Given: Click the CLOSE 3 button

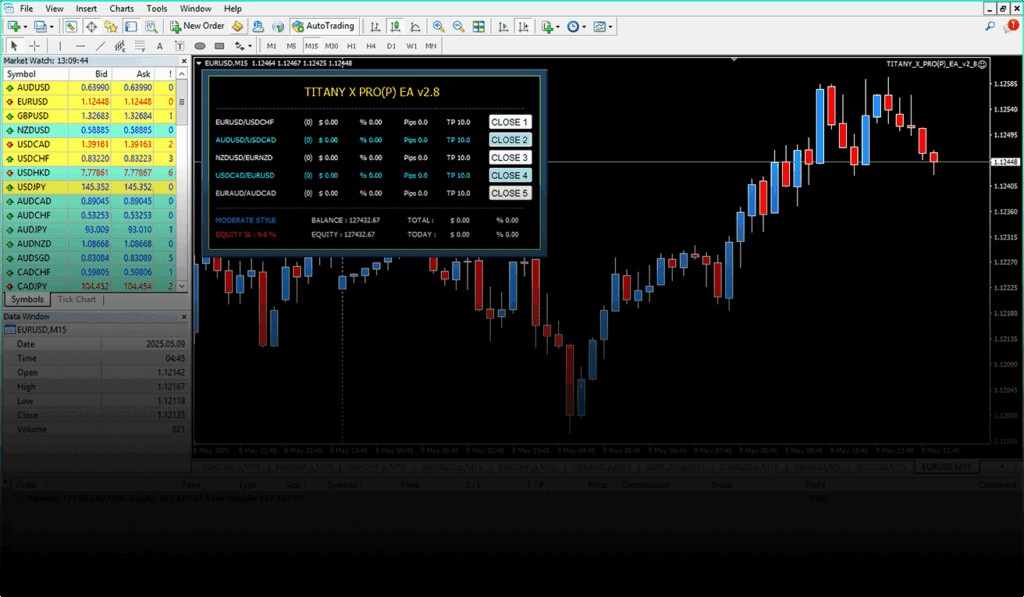Looking at the screenshot, I should click(x=509, y=157).
